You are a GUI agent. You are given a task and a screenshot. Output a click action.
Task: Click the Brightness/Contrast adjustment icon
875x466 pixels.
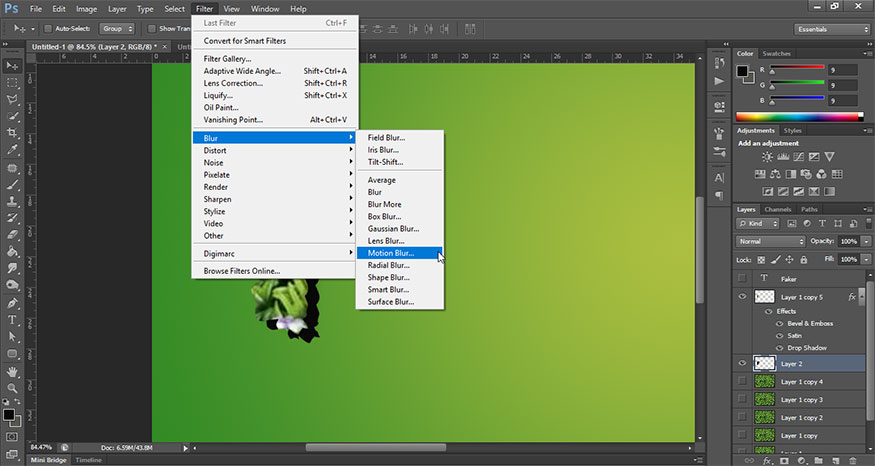pyautogui.click(x=766, y=158)
